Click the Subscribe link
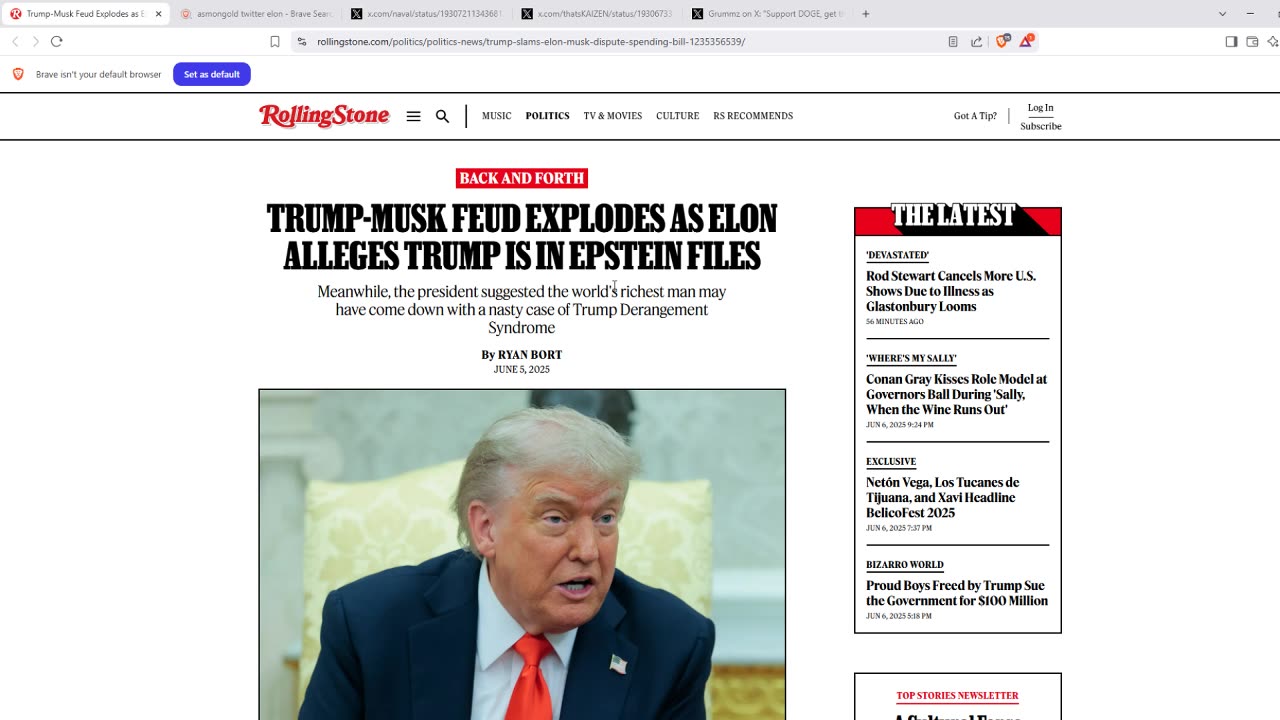 1041,126
